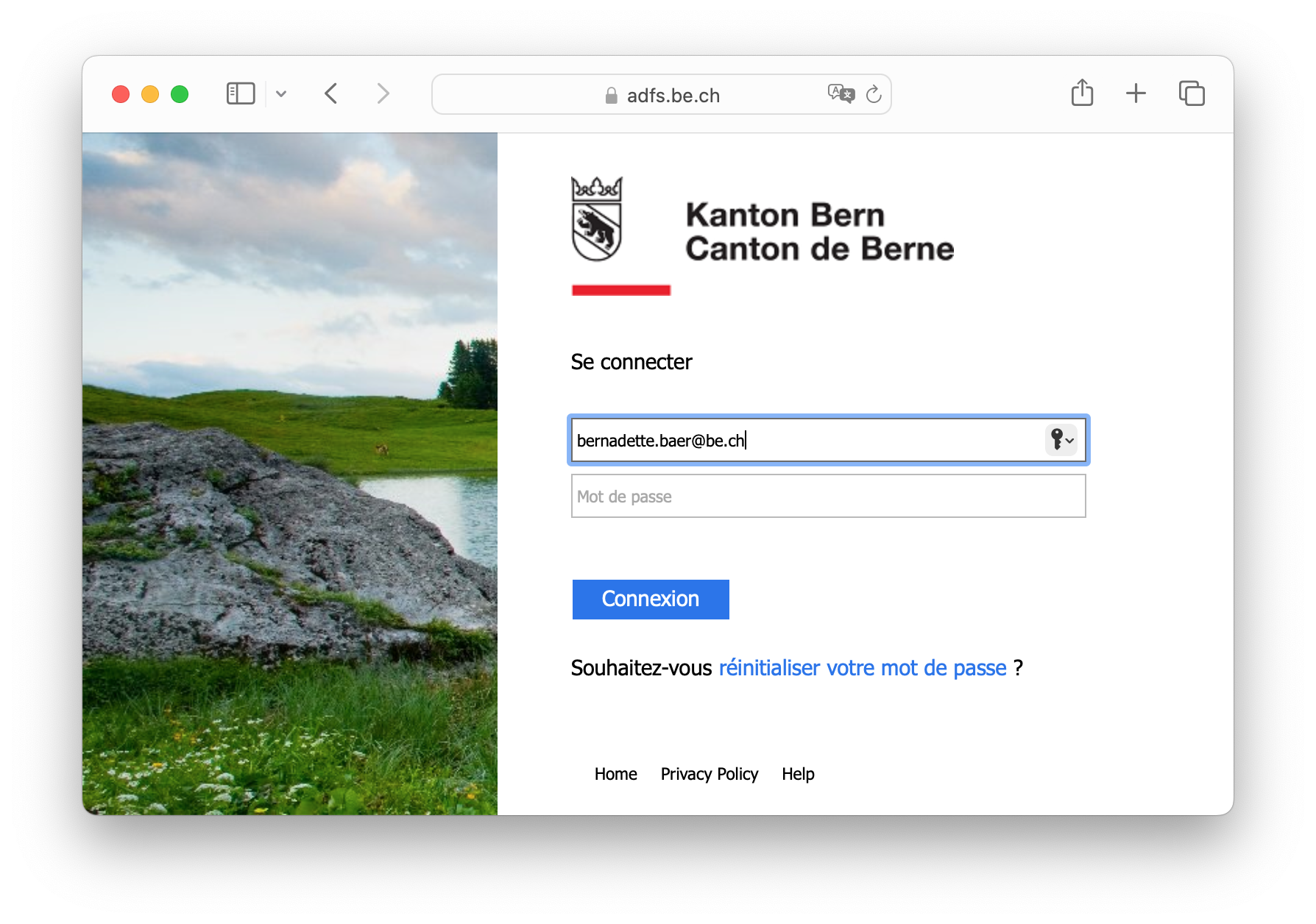Click the Mot de passe field

point(828,497)
